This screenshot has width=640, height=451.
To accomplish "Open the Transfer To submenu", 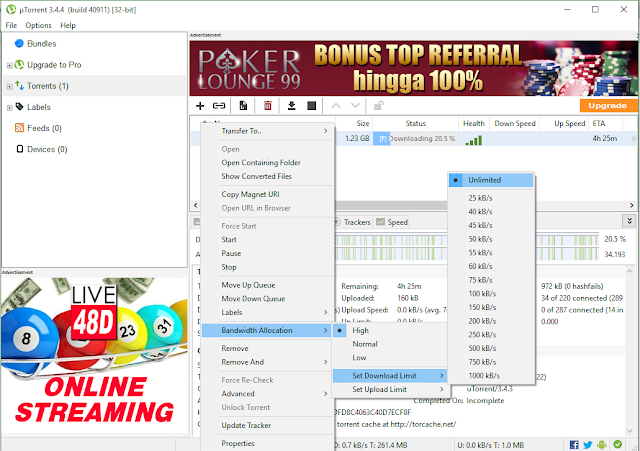I will (x=268, y=131).
